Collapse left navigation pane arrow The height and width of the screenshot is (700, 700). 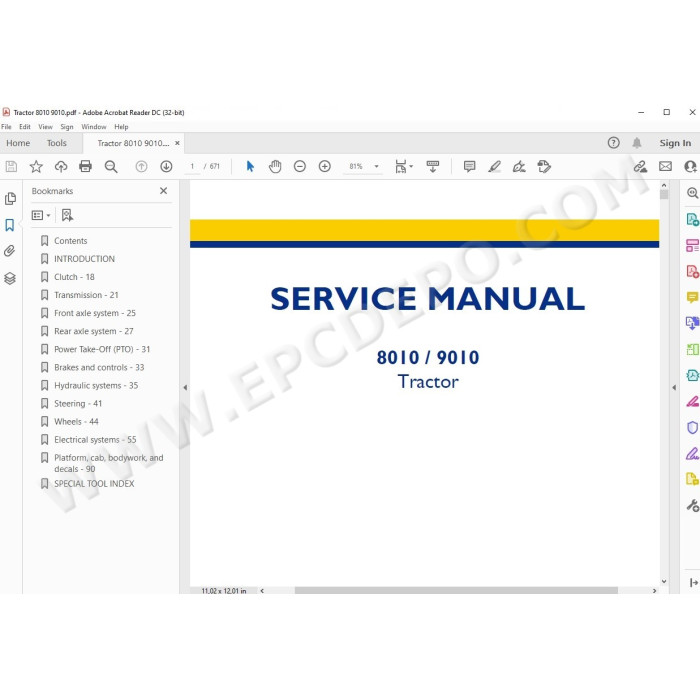185,388
